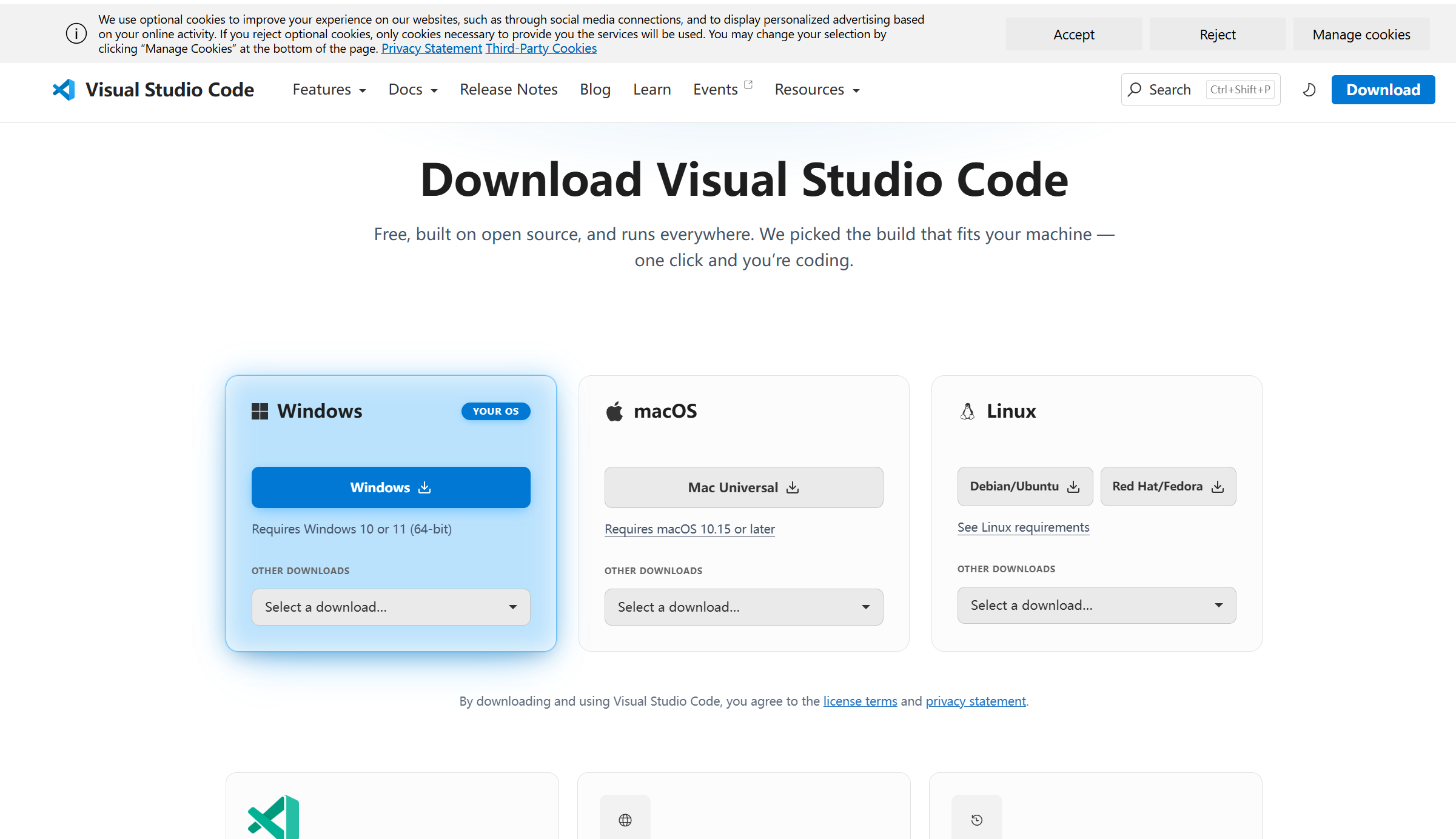Open Linux other downloads dropdown

(1097, 605)
